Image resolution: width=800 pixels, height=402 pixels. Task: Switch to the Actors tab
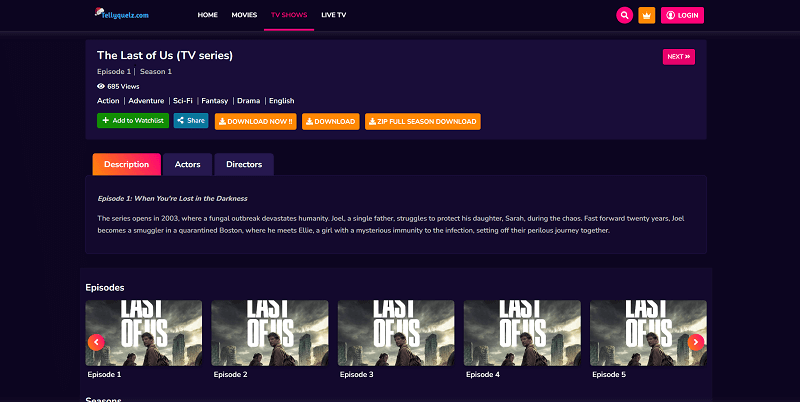tap(187, 164)
